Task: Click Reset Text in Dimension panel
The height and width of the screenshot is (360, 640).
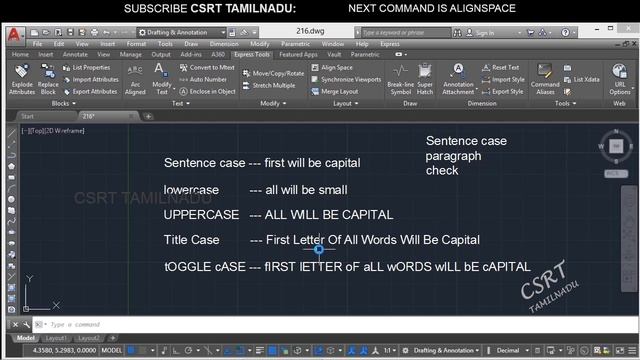Action: point(501,67)
